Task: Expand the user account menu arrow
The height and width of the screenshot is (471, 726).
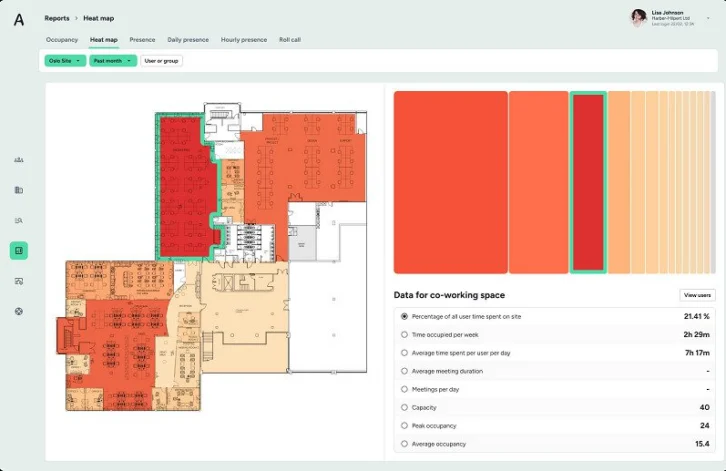Action: click(x=708, y=18)
